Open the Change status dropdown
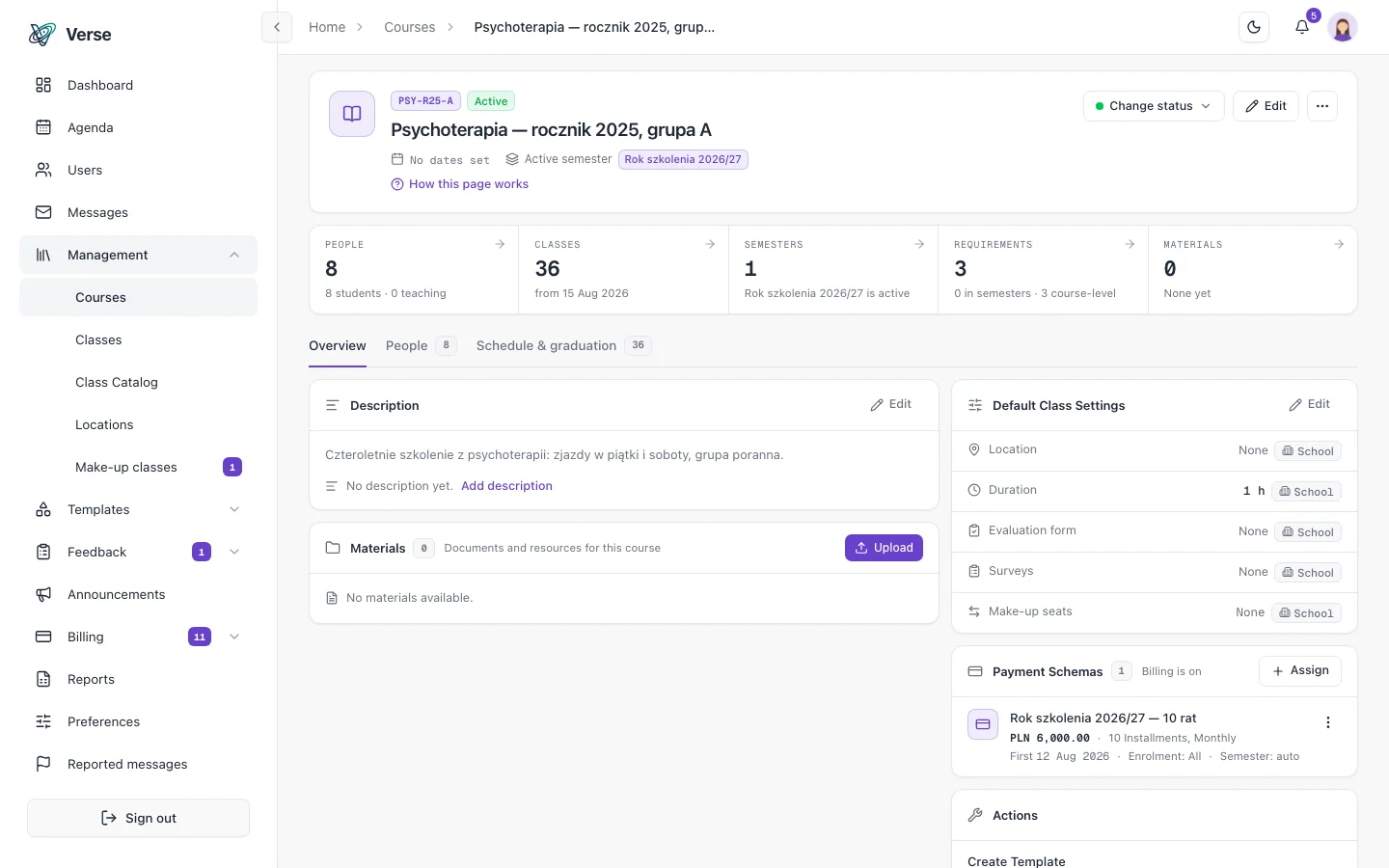Image resolution: width=1389 pixels, height=868 pixels. click(1154, 106)
